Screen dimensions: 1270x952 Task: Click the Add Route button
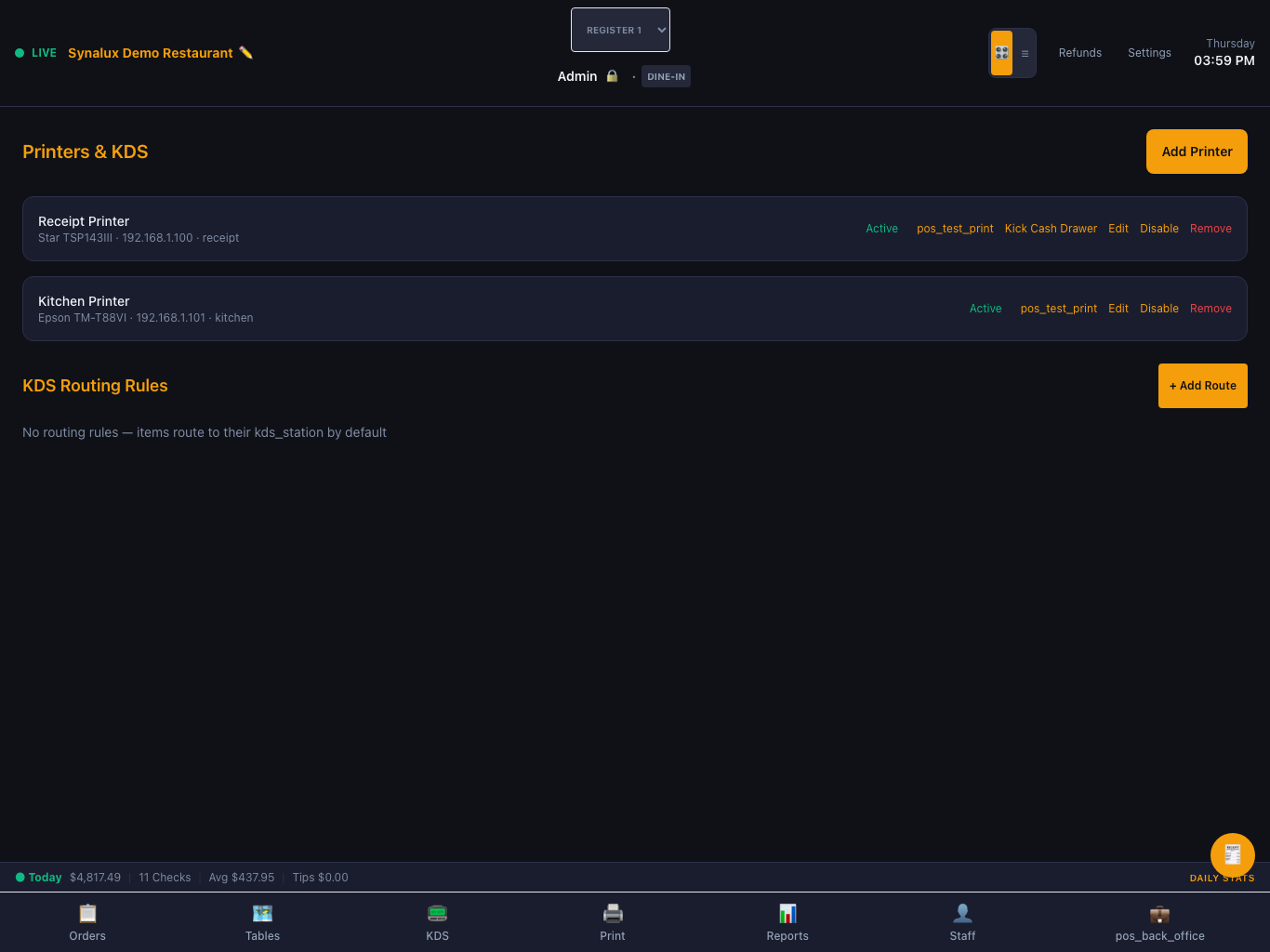[x=1202, y=386]
